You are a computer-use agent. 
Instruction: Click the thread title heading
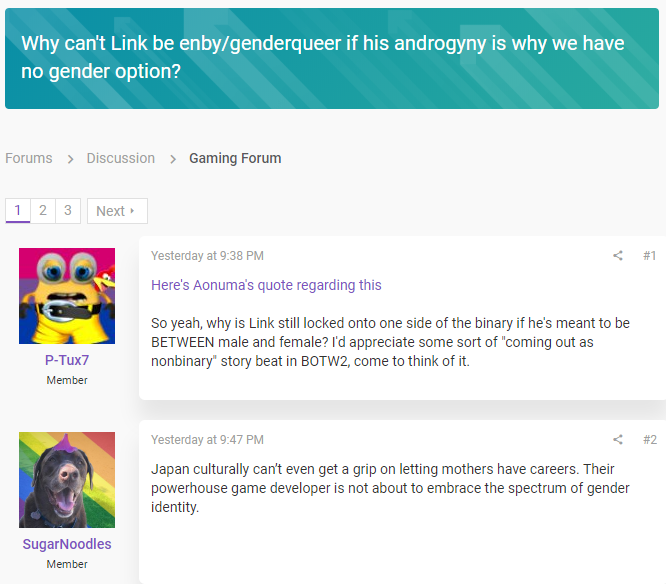pyautogui.click(x=323, y=57)
